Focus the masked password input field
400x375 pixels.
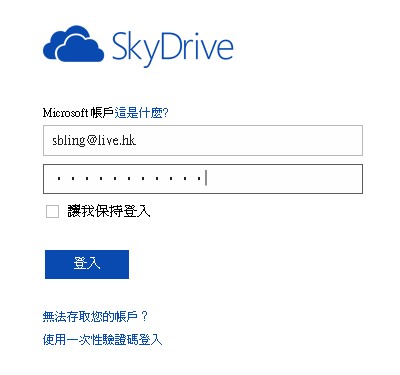point(203,179)
